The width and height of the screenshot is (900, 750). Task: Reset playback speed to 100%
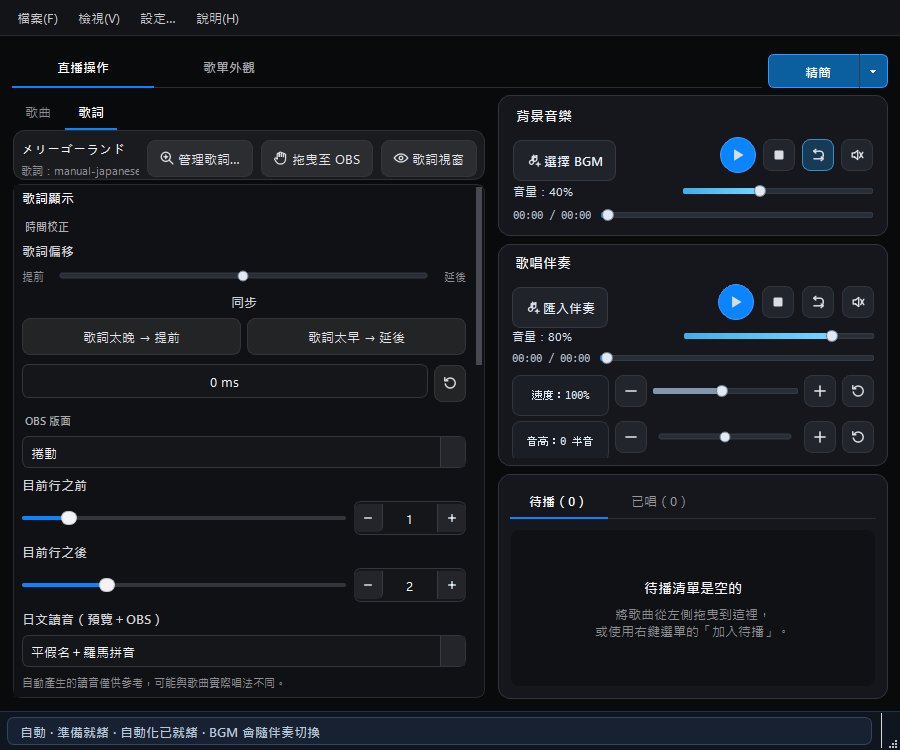point(858,391)
